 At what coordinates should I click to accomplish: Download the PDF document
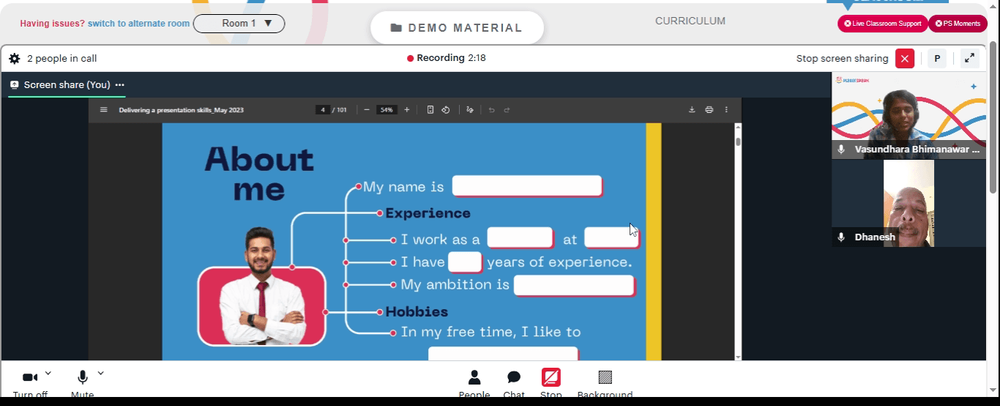click(692, 110)
